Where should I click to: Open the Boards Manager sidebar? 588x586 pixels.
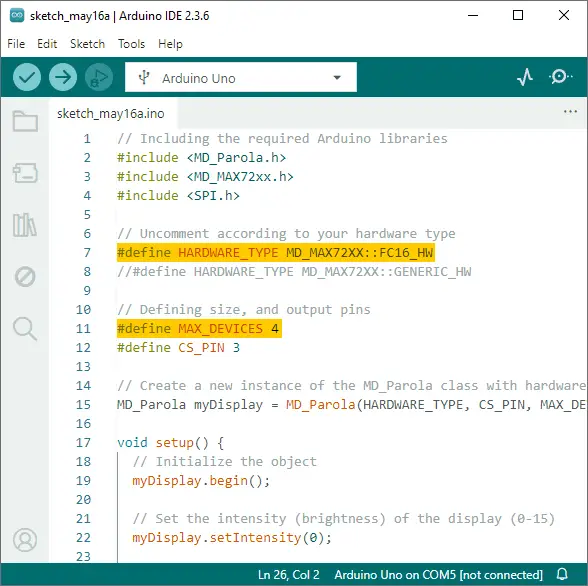tap(25, 173)
